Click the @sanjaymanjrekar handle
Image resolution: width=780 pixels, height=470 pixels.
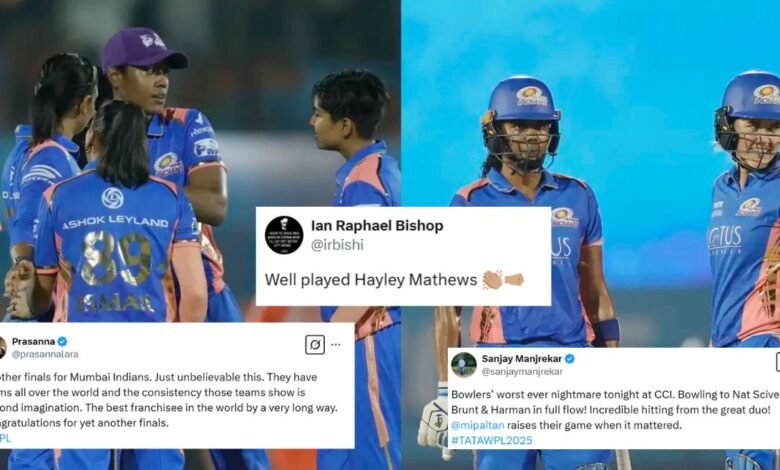coord(522,372)
